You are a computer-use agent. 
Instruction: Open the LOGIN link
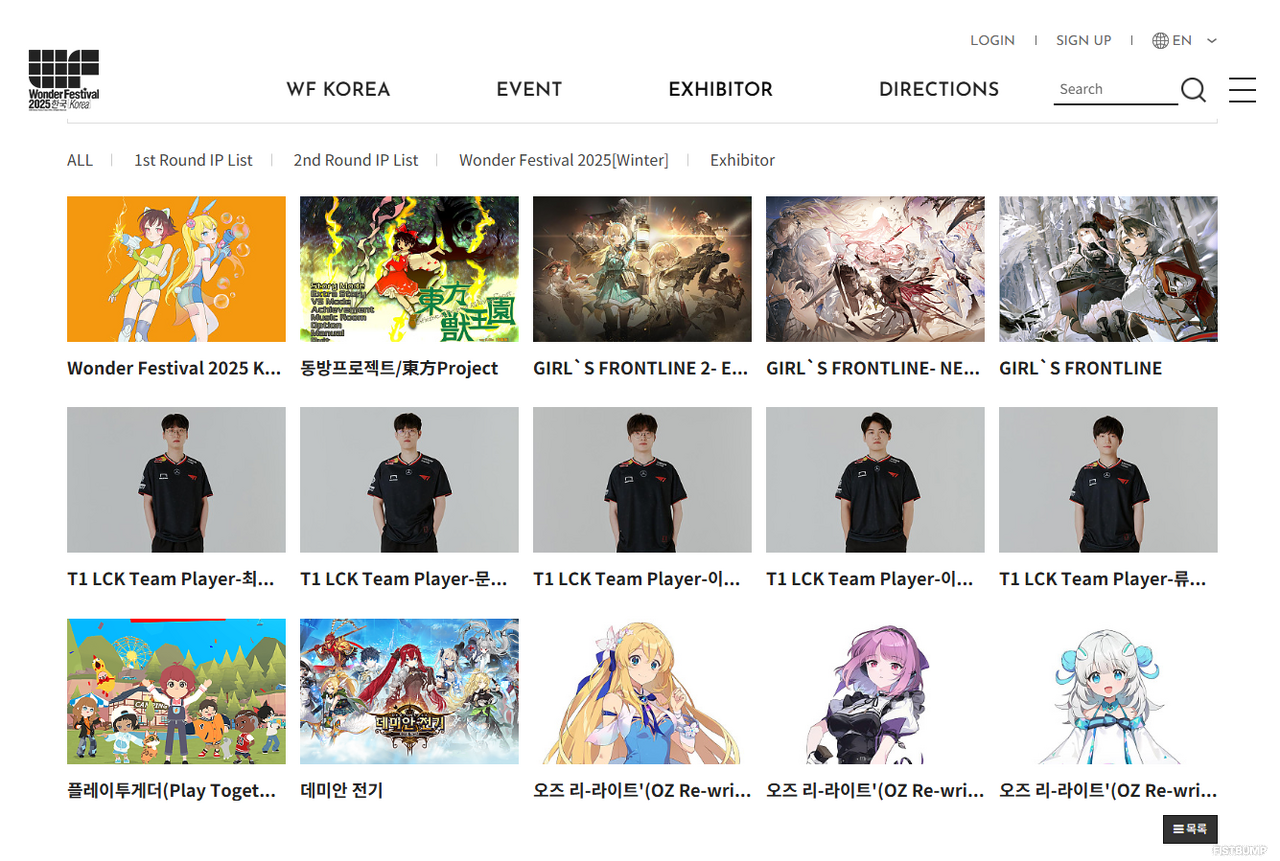point(992,41)
